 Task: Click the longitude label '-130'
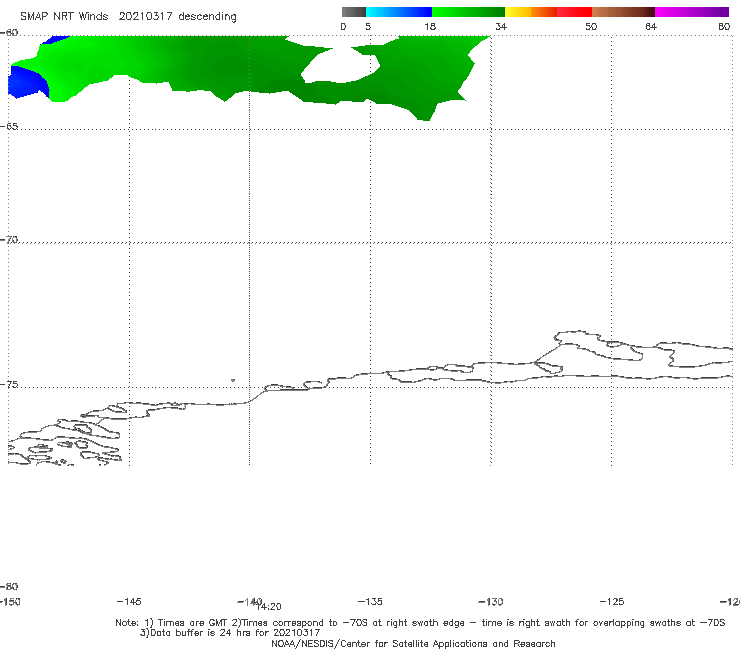tap(491, 601)
